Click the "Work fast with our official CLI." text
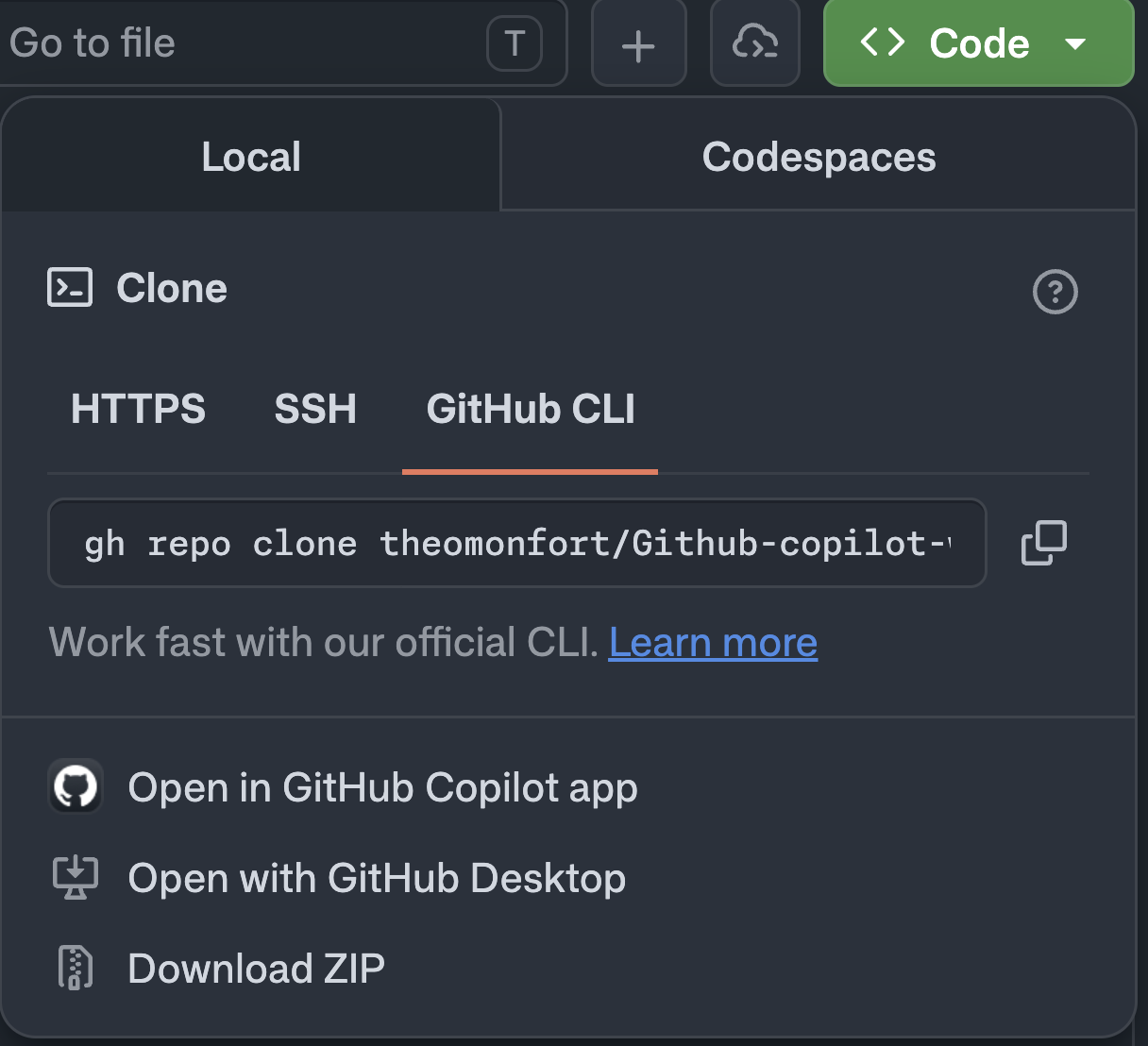The height and width of the screenshot is (1046, 1148). pos(324,643)
